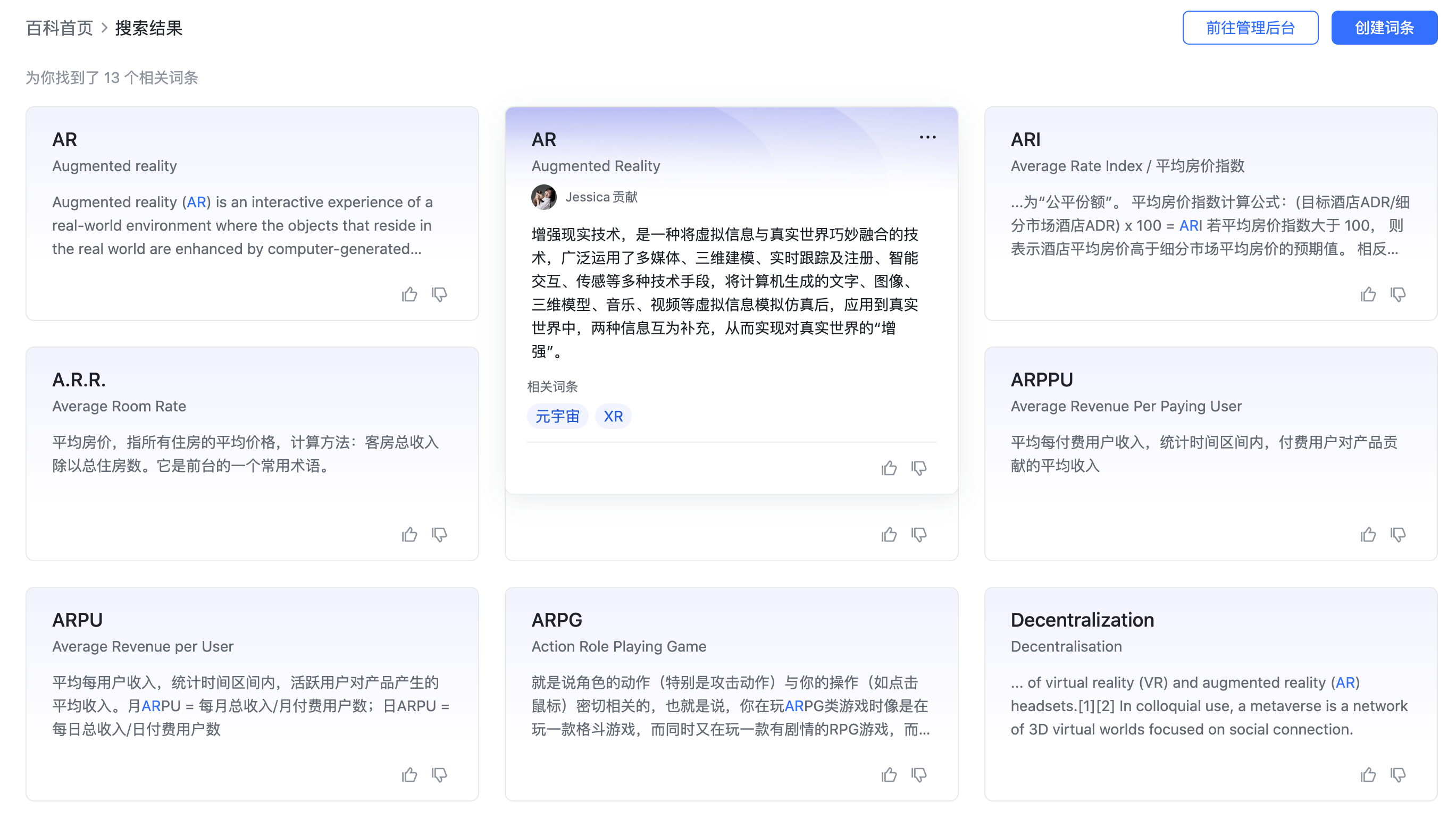Open the AR Augmented reality English entry title
This screenshot has width=1456, height=827.
pyautogui.click(x=64, y=140)
